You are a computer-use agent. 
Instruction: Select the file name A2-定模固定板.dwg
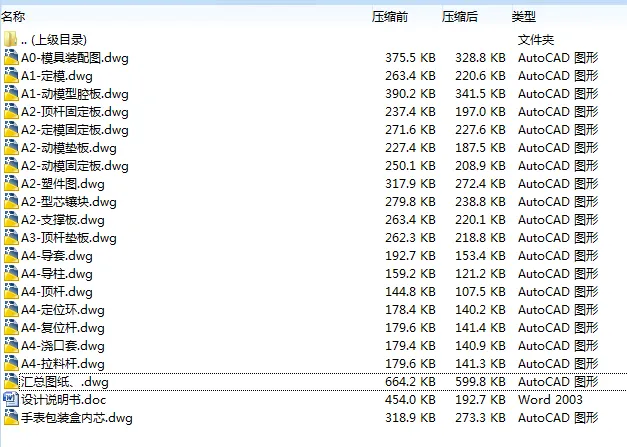(75, 130)
